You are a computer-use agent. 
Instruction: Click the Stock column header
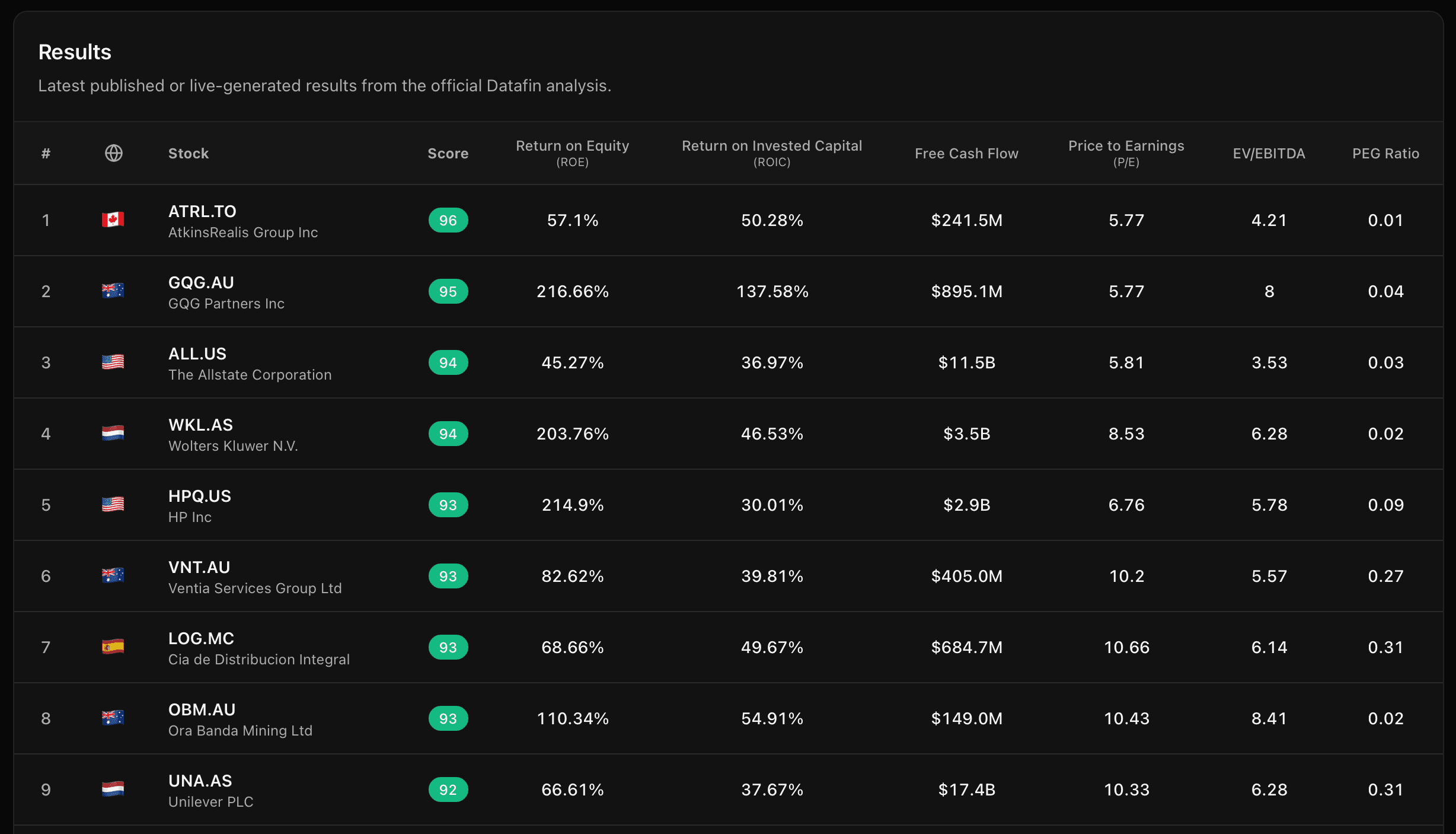(x=189, y=154)
